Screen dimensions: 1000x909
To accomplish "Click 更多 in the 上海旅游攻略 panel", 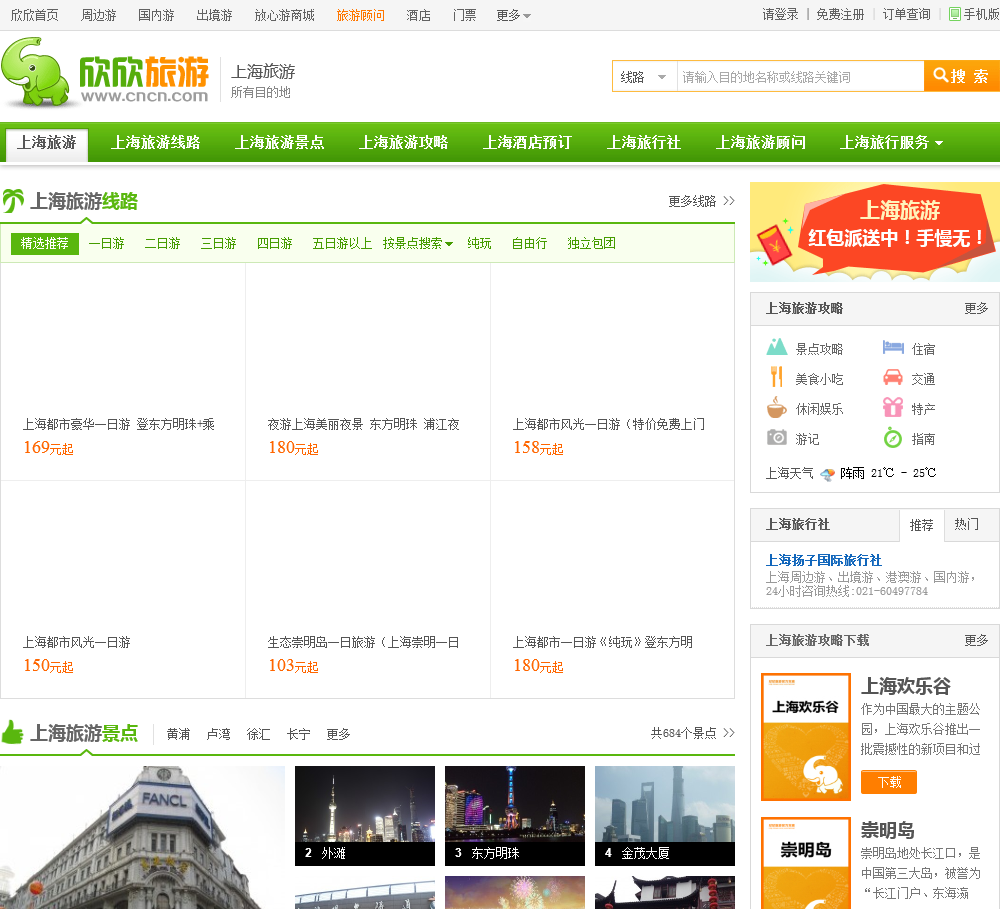I will pos(976,309).
